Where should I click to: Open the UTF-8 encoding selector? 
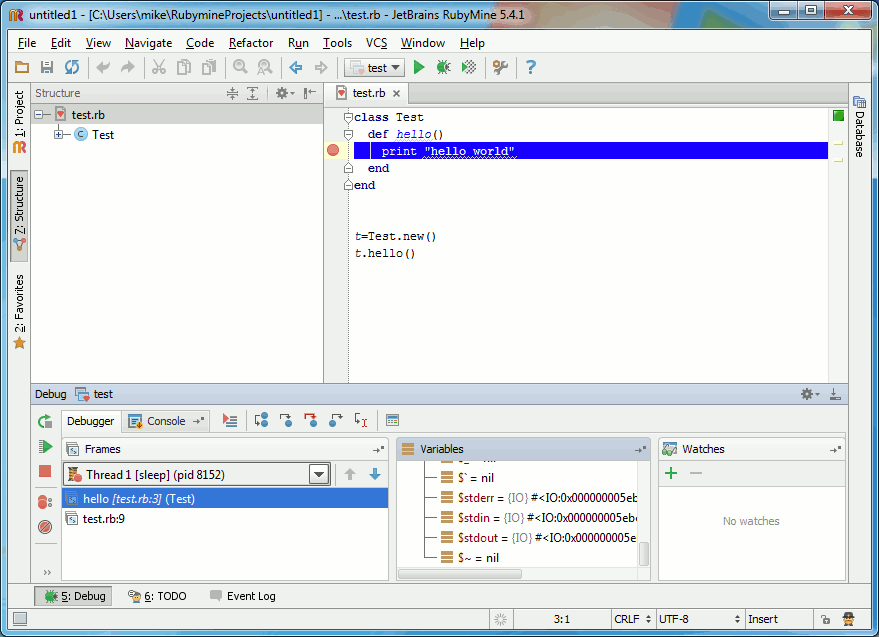[x=700, y=619]
